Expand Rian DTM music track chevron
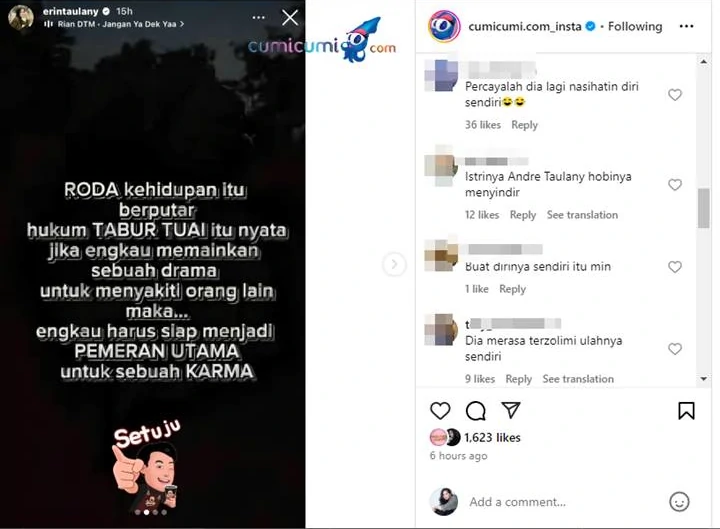This screenshot has width=720, height=529. click(x=182, y=24)
